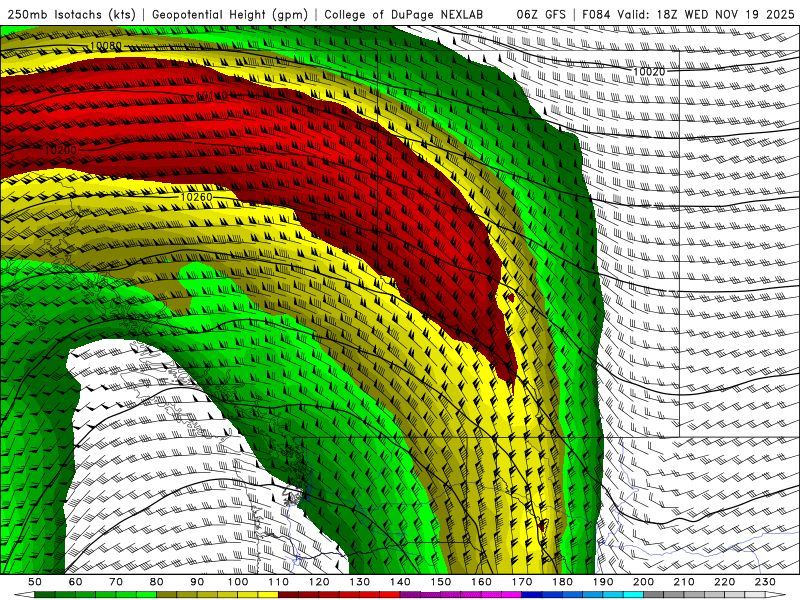Click the 140 value on the color scale

click(x=400, y=582)
